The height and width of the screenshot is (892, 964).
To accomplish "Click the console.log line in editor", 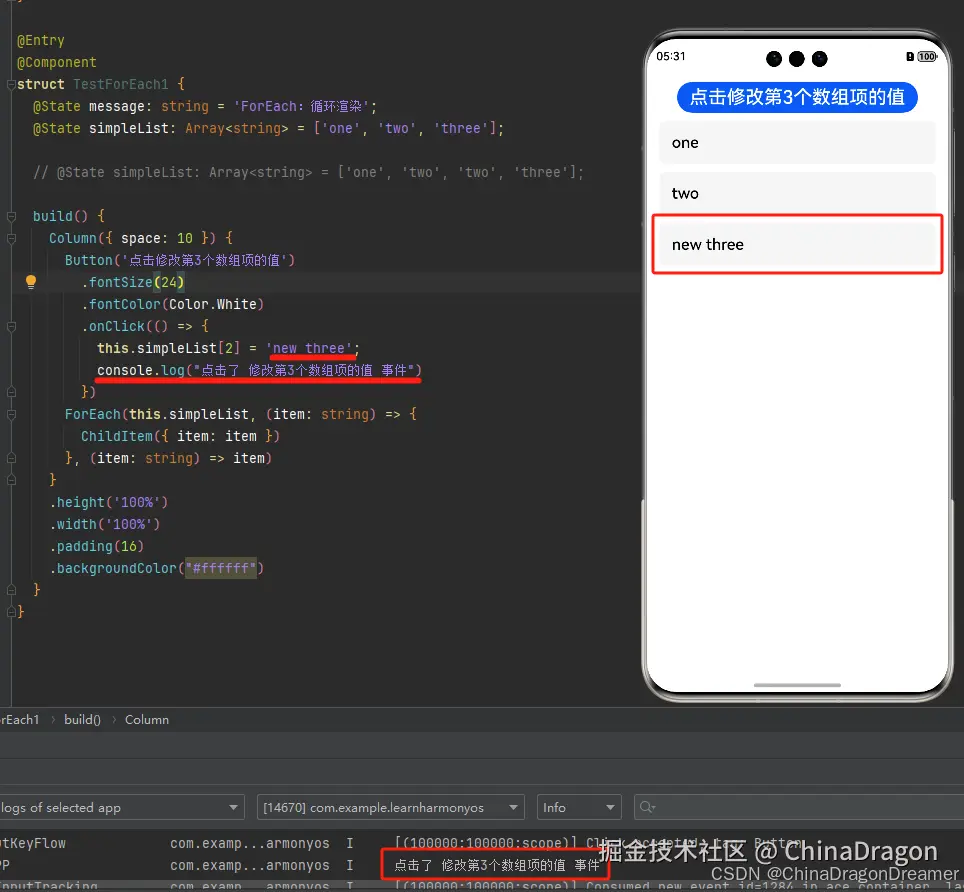I will point(259,370).
